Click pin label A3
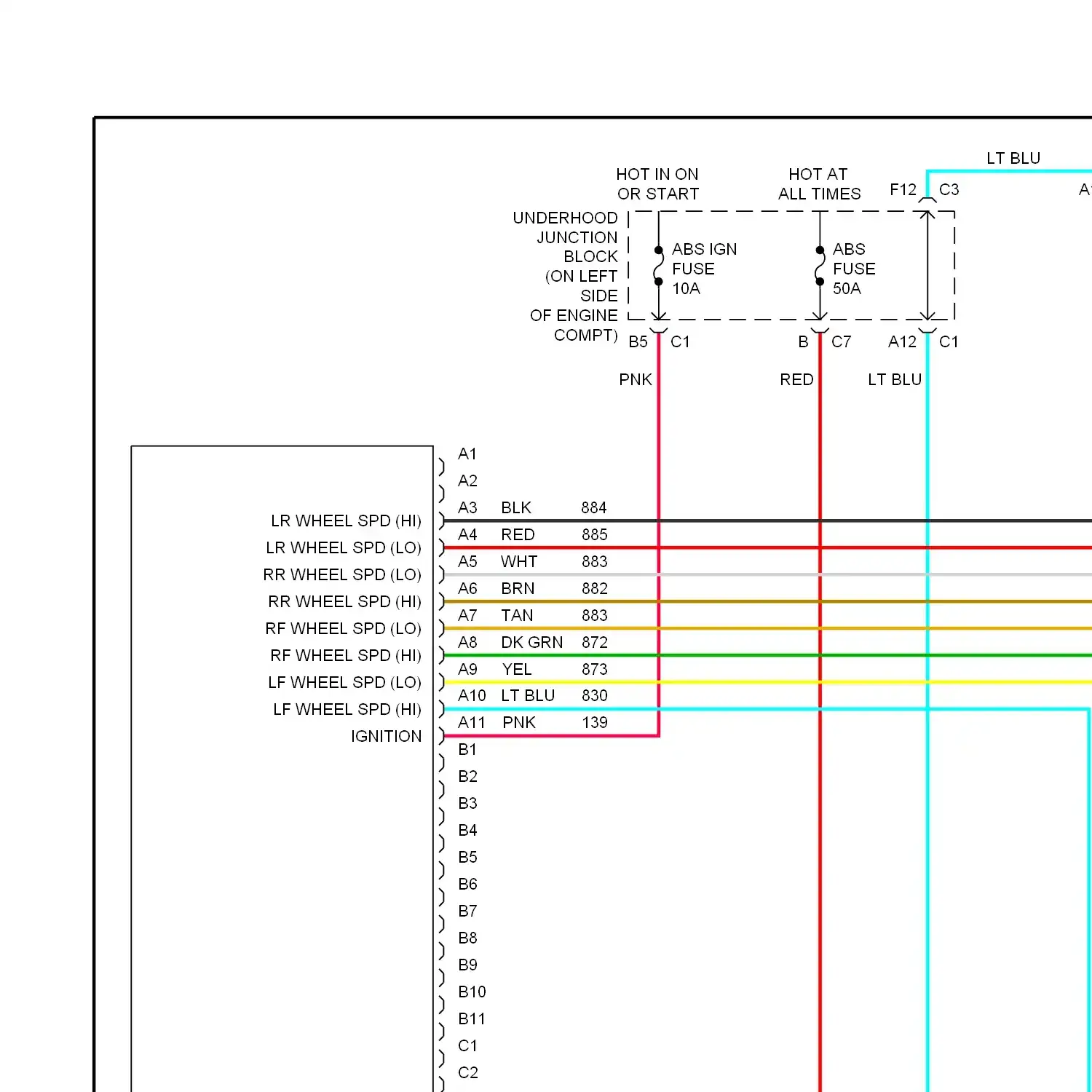The height and width of the screenshot is (1092, 1092). pos(467,508)
